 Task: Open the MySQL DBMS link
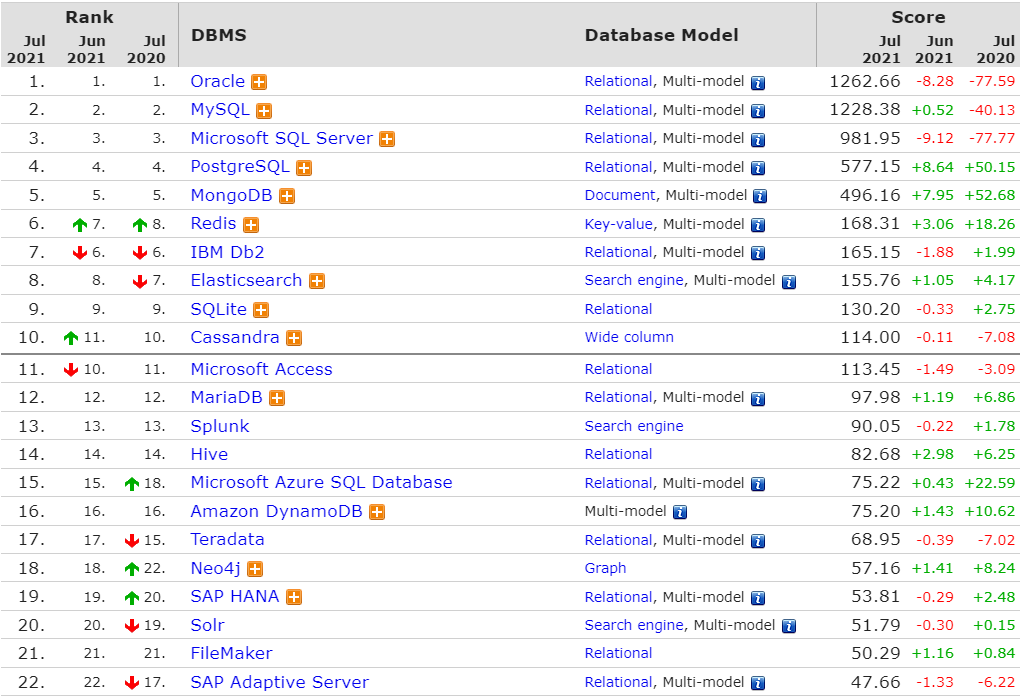coord(220,109)
